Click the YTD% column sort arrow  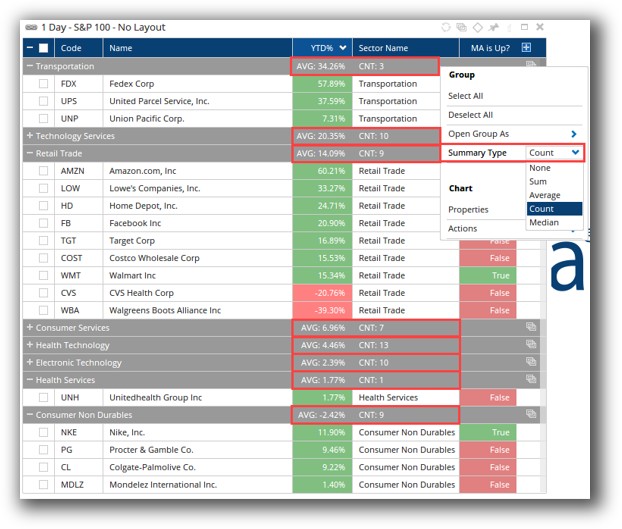click(x=343, y=47)
